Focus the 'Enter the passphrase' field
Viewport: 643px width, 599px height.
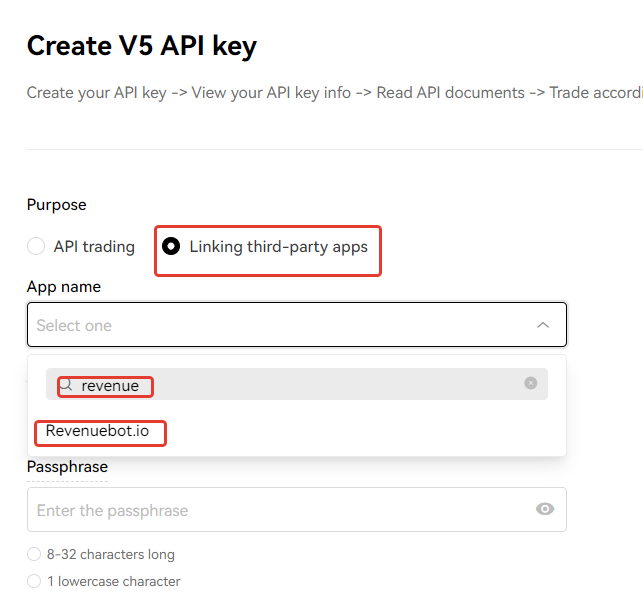point(297,510)
